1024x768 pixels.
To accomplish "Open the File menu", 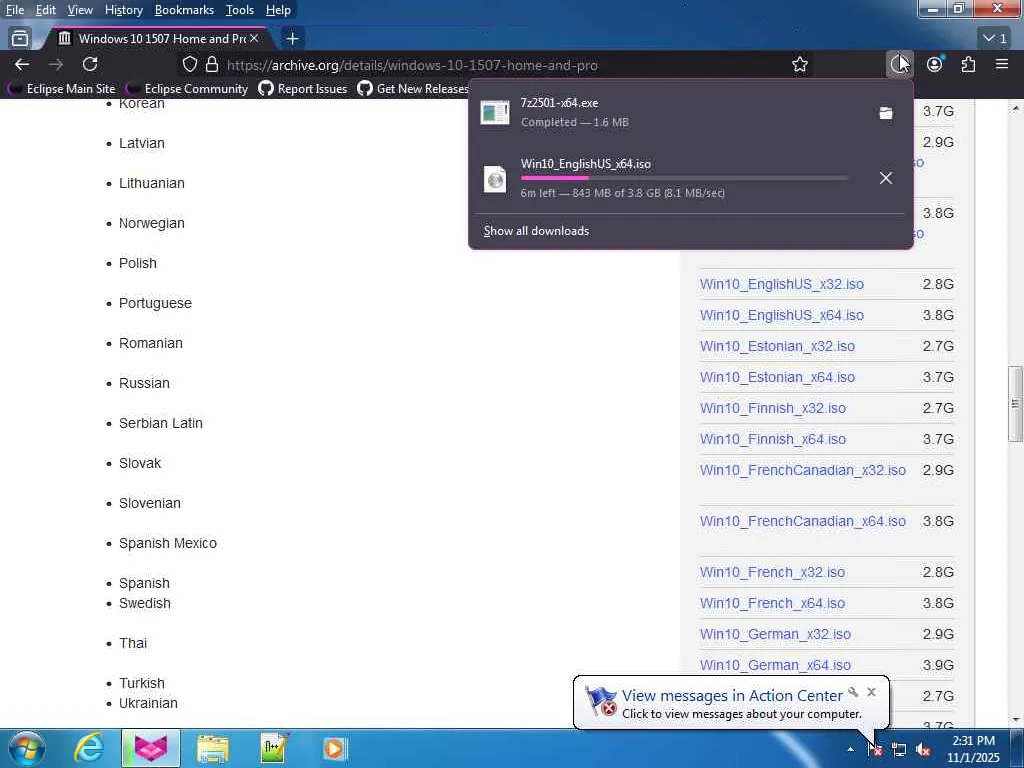I will 15,10.
